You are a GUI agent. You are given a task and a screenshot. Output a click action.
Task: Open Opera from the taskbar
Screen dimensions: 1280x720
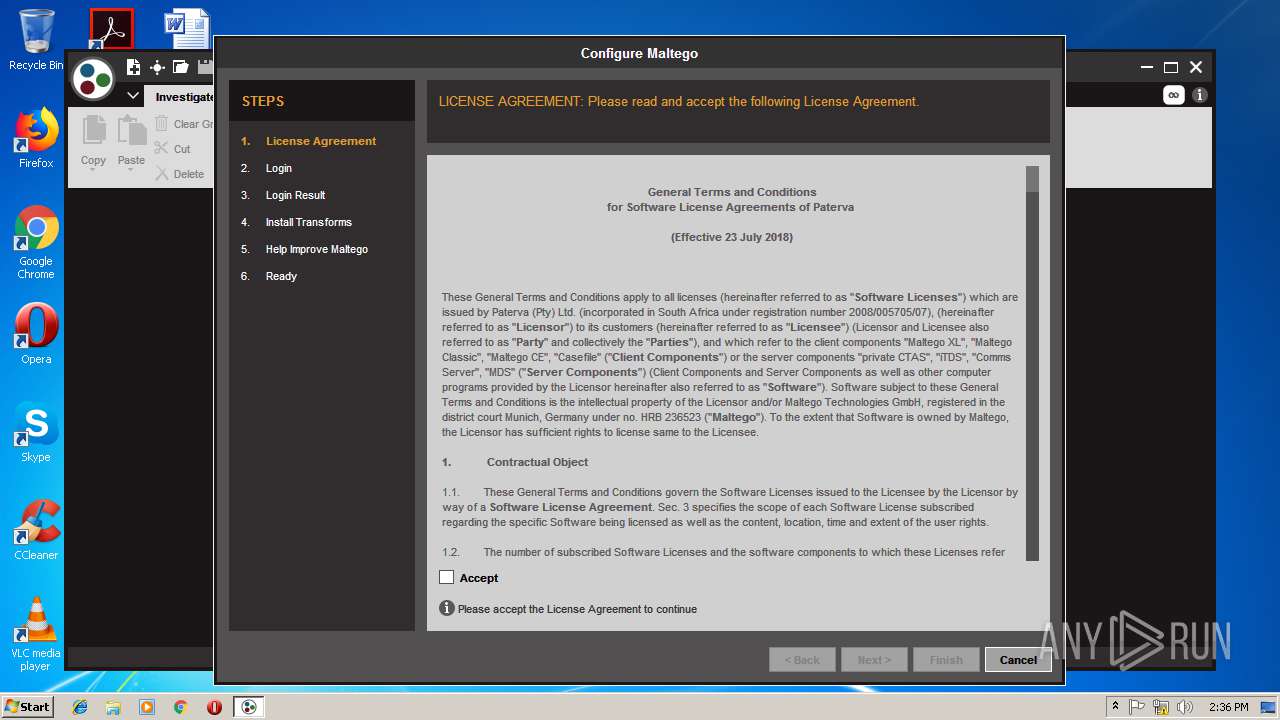214,707
